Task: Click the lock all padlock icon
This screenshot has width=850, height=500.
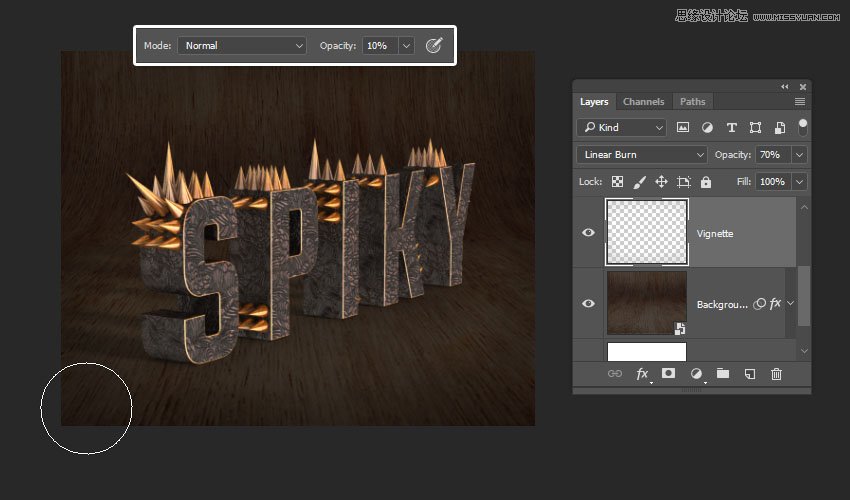Action: (x=706, y=182)
